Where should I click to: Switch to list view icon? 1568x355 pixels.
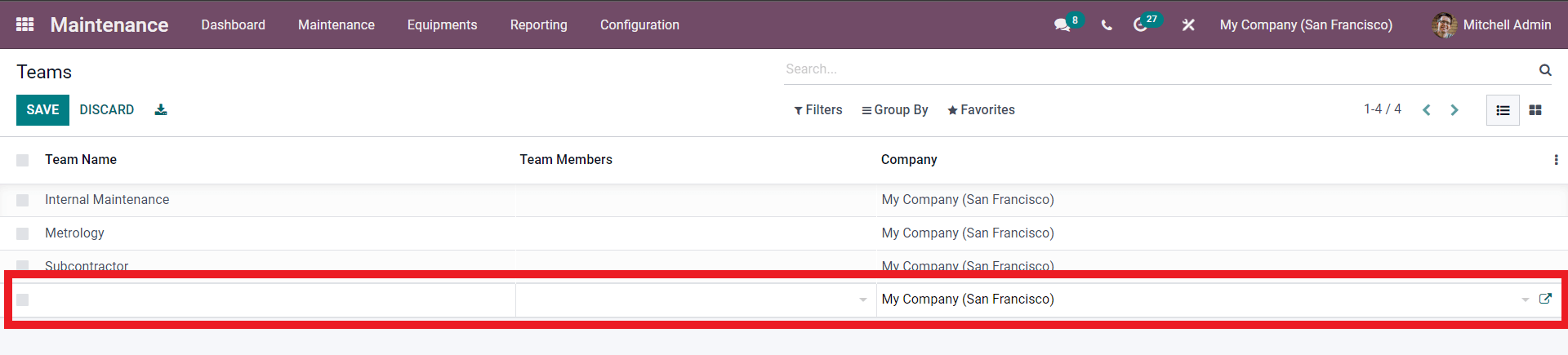pos(1503,110)
